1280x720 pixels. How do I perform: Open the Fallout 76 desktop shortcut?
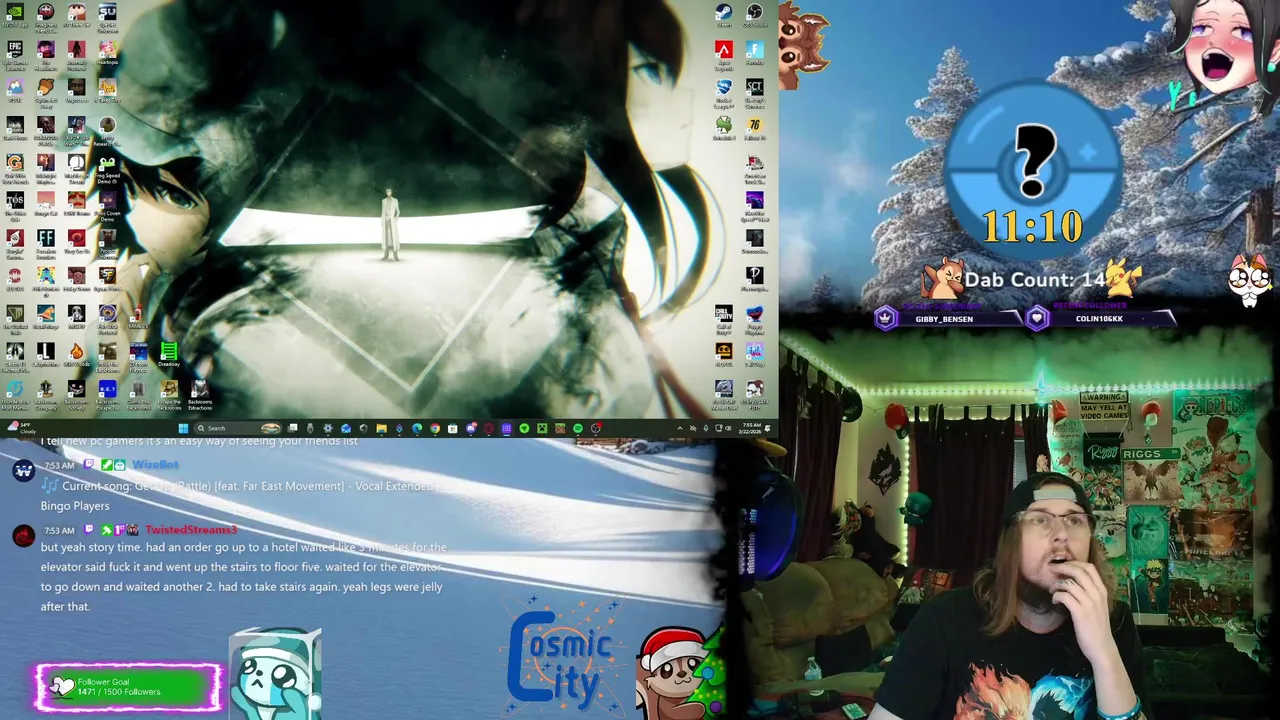[755, 125]
